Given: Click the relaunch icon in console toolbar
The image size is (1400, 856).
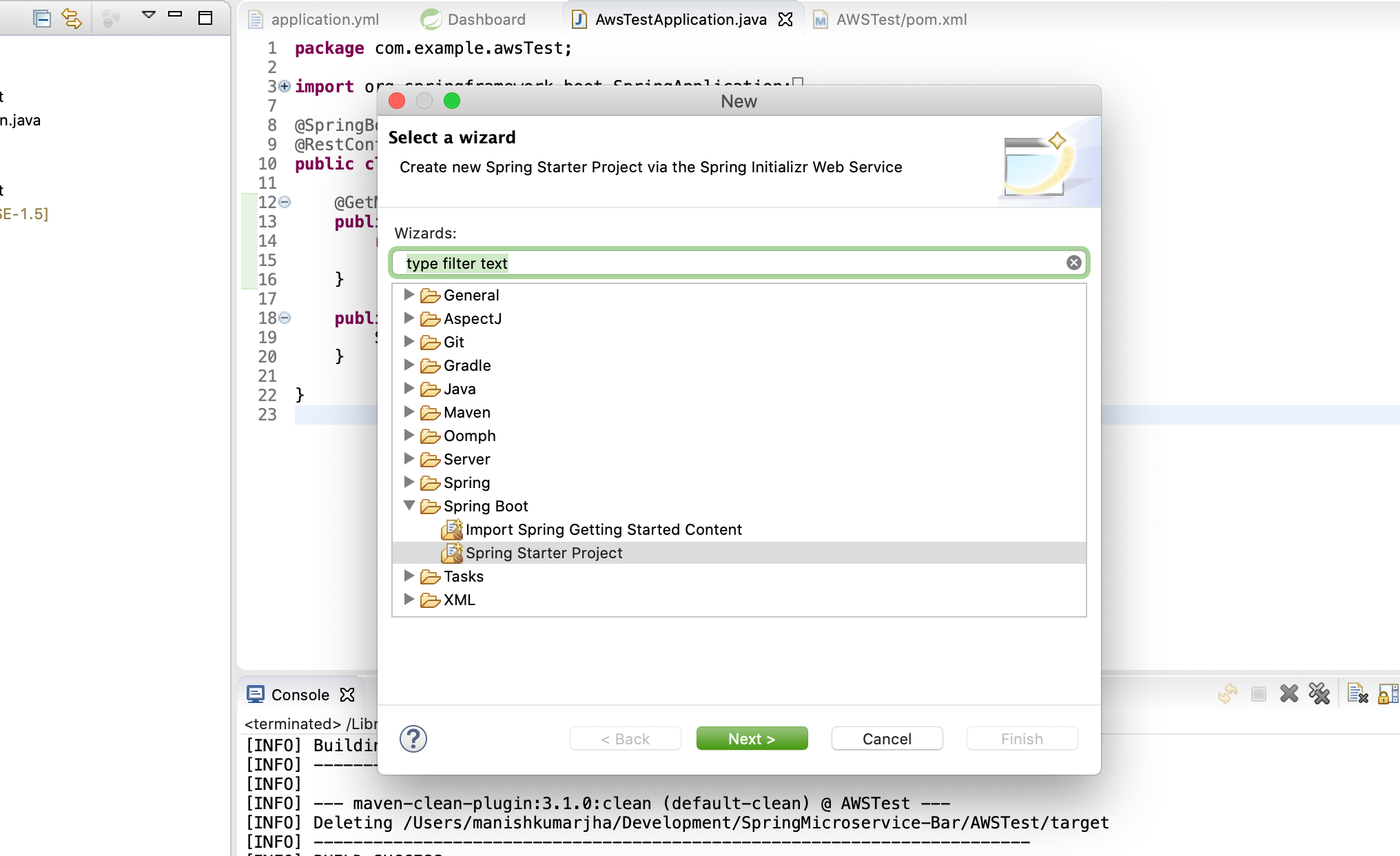Looking at the screenshot, I should pyautogui.click(x=1228, y=693).
